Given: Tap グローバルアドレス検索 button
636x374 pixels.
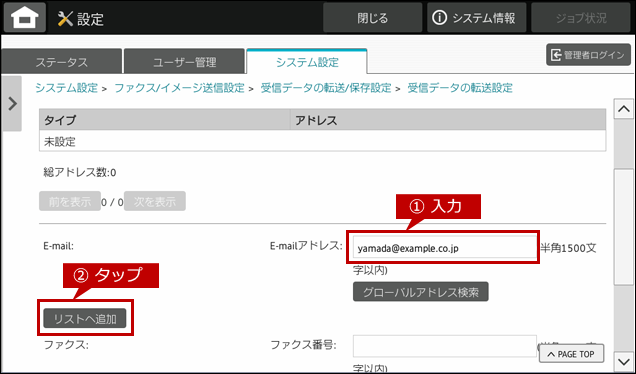Looking at the screenshot, I should [421, 292].
